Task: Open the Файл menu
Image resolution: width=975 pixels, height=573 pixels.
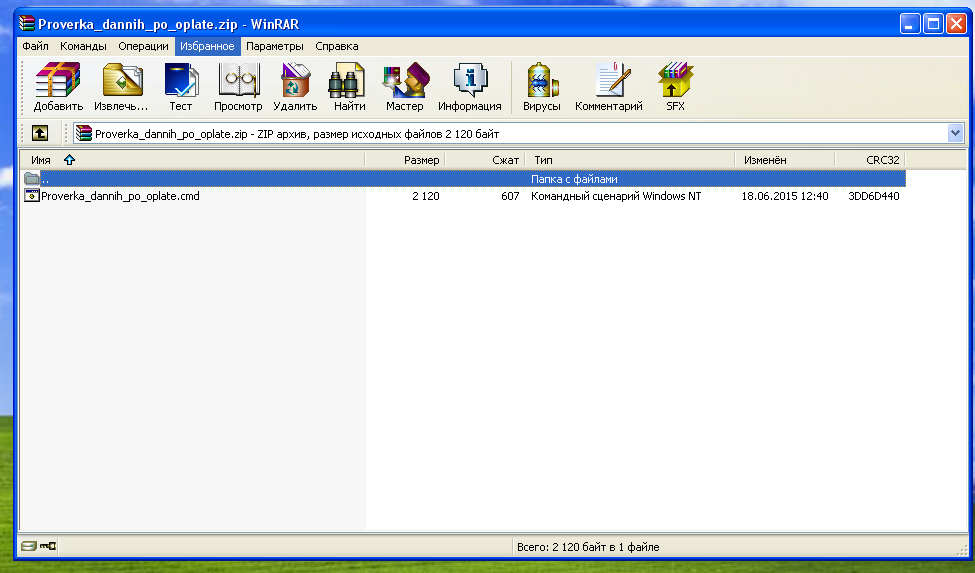Action: point(35,46)
